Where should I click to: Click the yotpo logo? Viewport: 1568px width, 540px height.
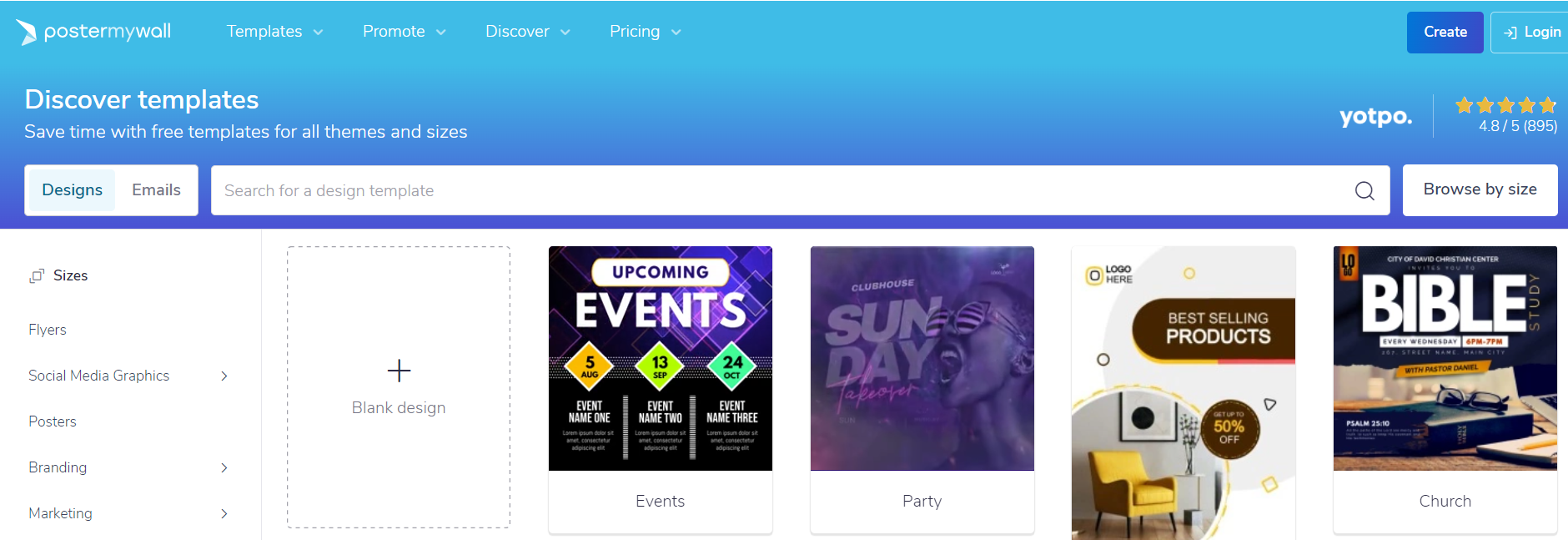click(x=1375, y=116)
